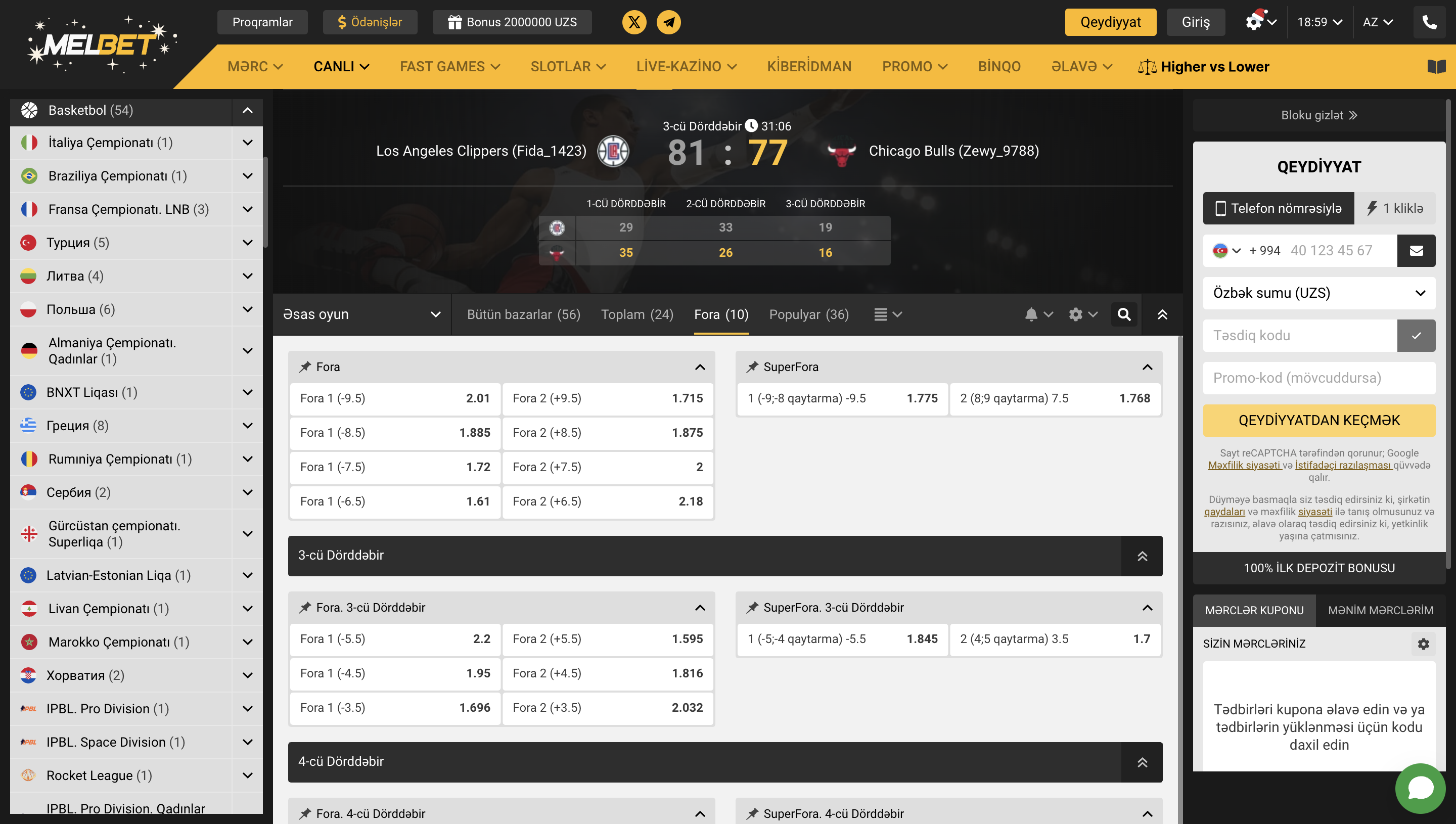Screen dimensions: 1456x824
Task: Bet on Fora 2 (+7.5) at 2
Action: point(607,467)
